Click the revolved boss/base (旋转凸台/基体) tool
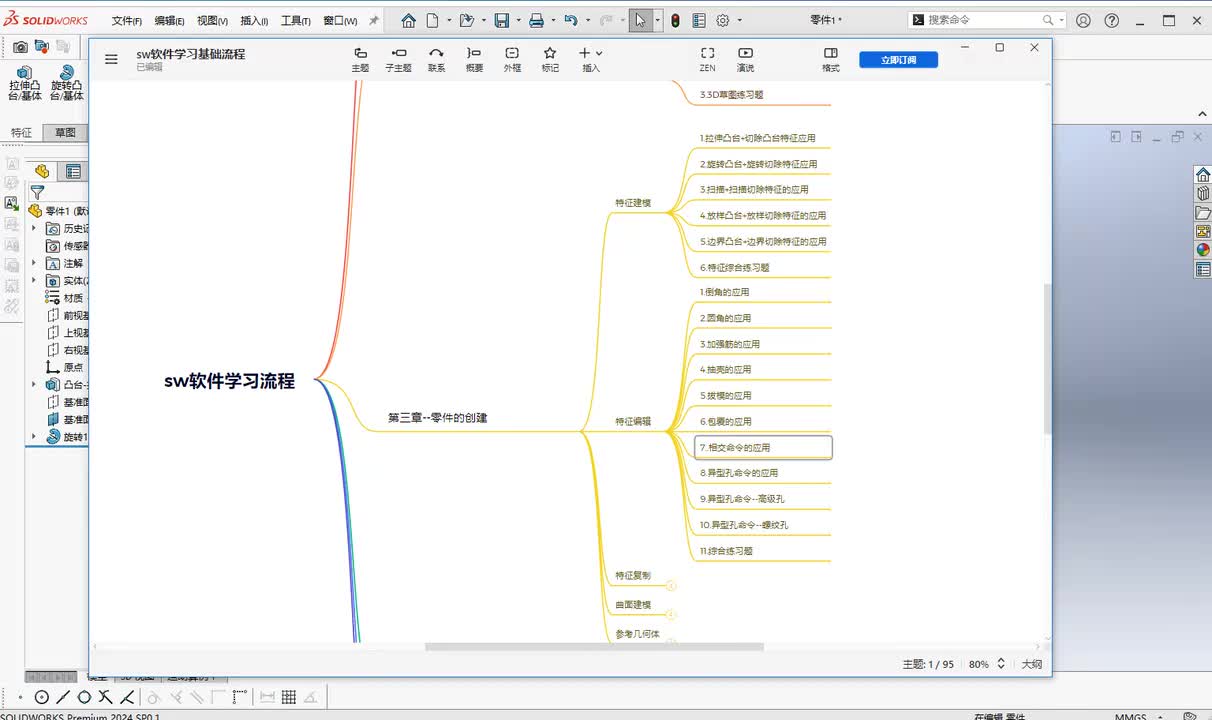1212x720 pixels. (x=67, y=83)
